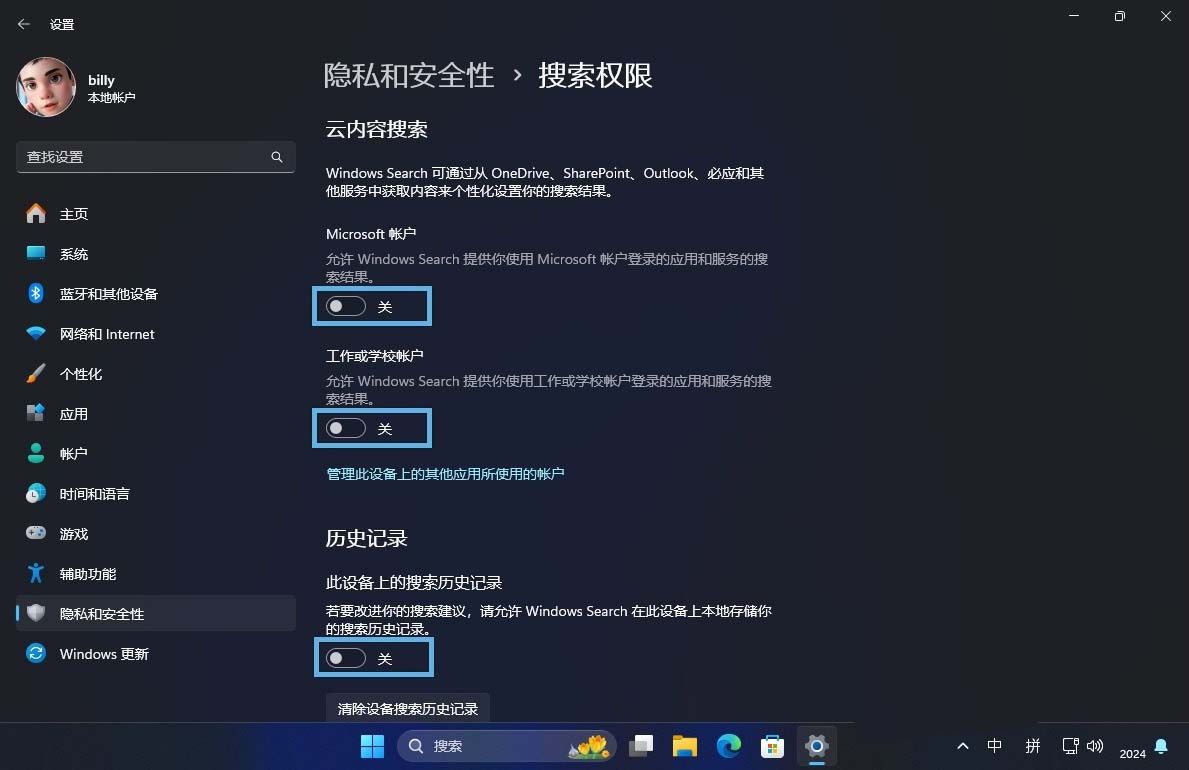Open 辅助功能 via its accessibility icon
The image size is (1189, 770).
pyautogui.click(x=36, y=574)
